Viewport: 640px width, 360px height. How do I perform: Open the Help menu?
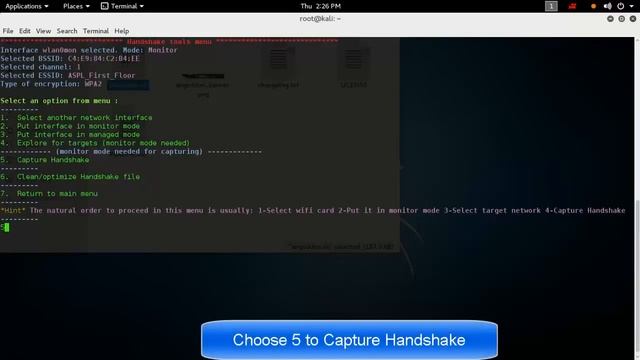coord(122,31)
